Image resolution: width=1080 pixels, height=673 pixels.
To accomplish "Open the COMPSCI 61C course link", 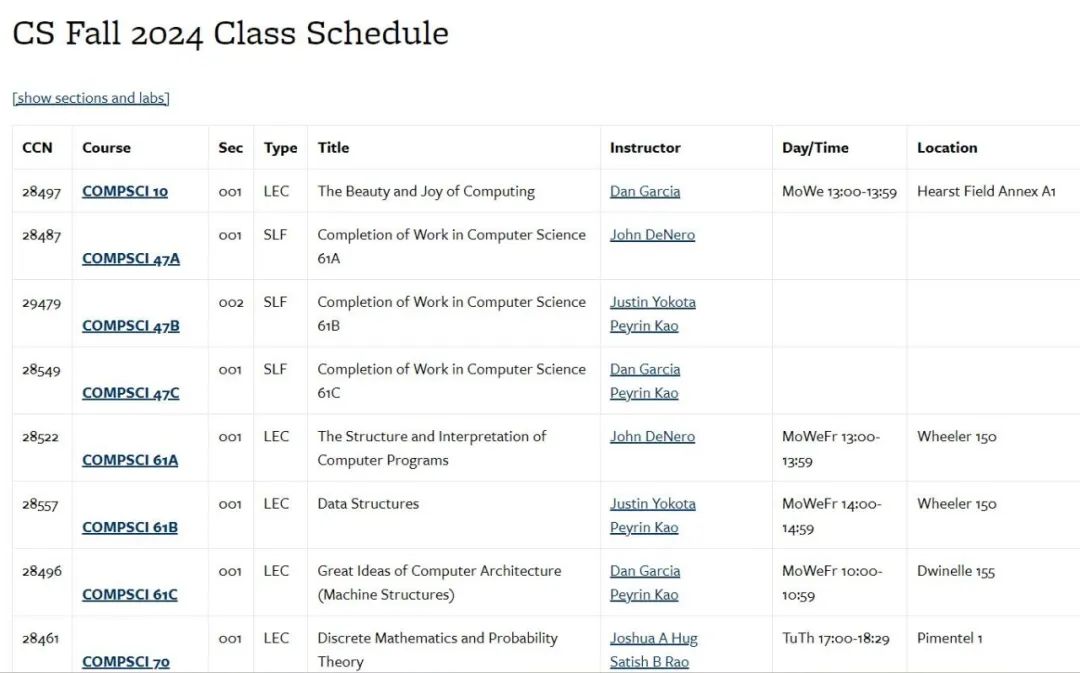I will 129,594.
